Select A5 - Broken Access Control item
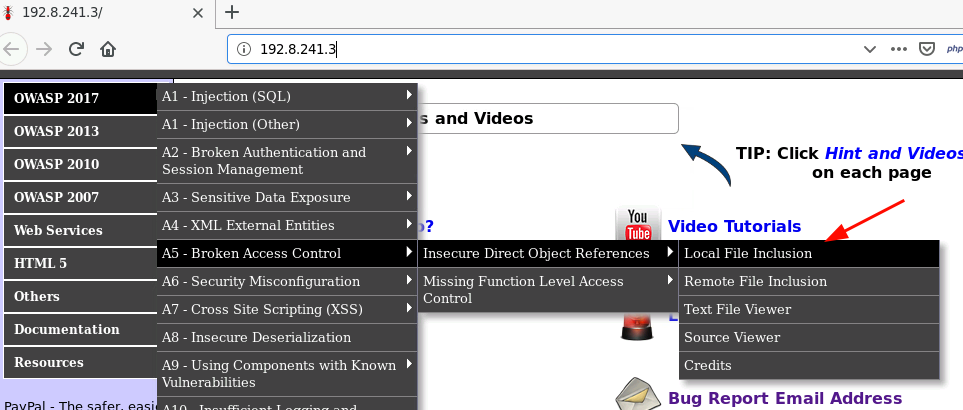The width and height of the screenshot is (963, 410). [287, 253]
